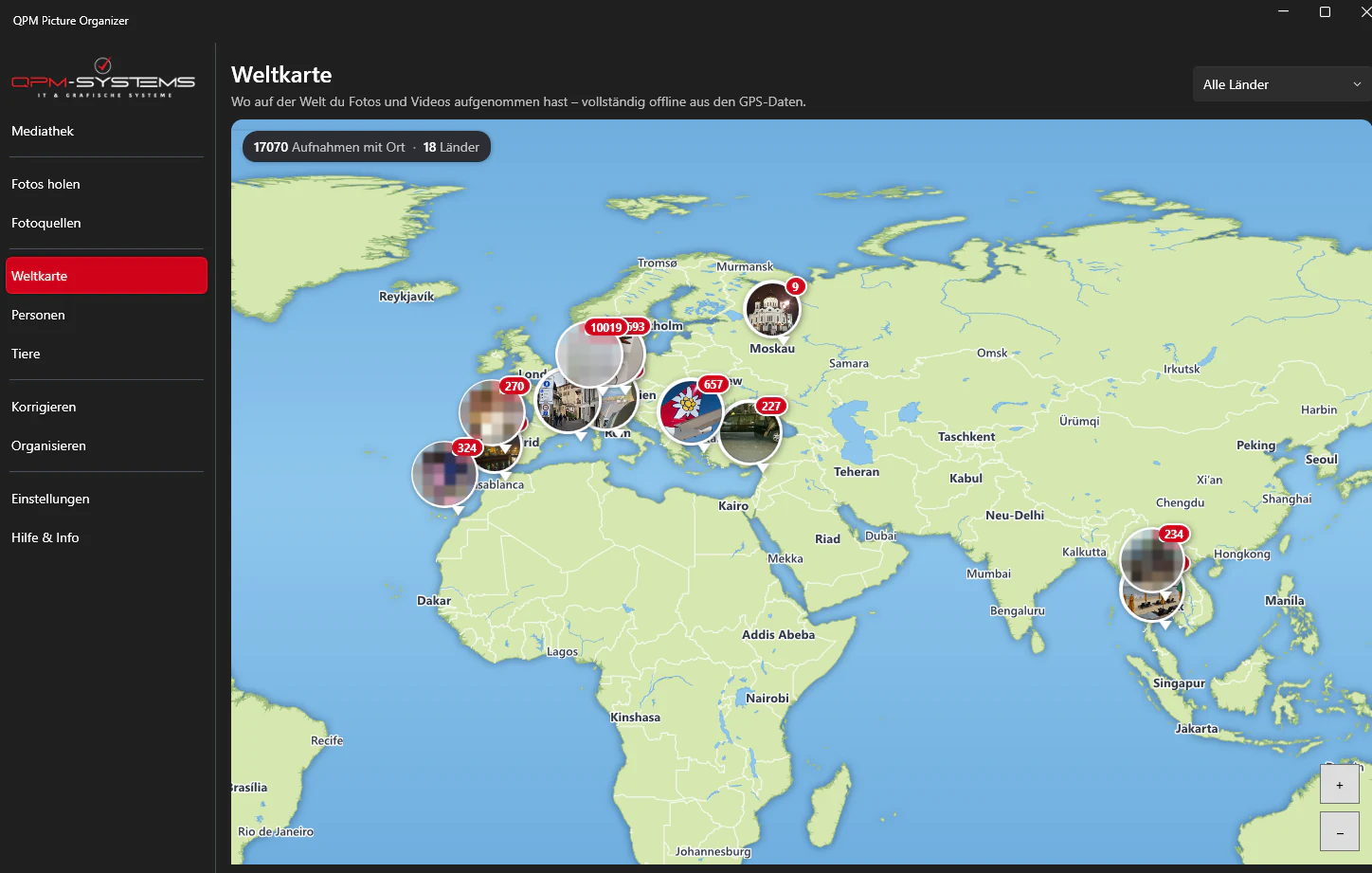Screen dimensions: 1372x873
Task: Open Fotoquellen in the sidebar
Action: coord(106,223)
